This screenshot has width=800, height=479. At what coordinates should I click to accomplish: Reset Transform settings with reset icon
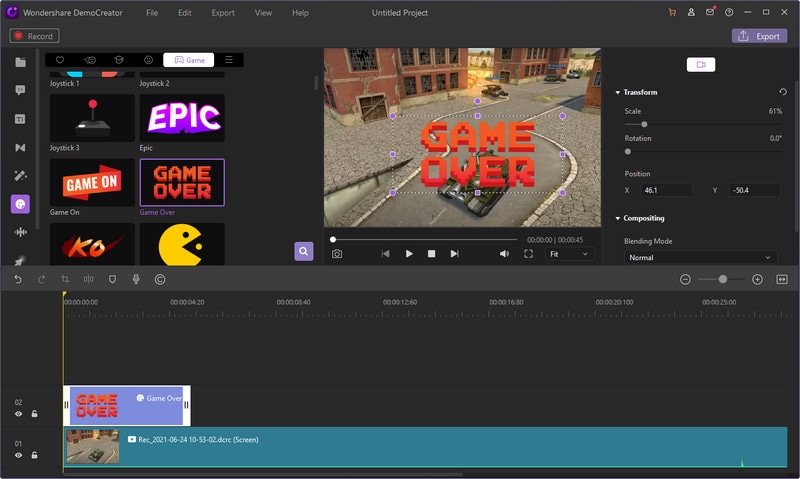(783, 92)
